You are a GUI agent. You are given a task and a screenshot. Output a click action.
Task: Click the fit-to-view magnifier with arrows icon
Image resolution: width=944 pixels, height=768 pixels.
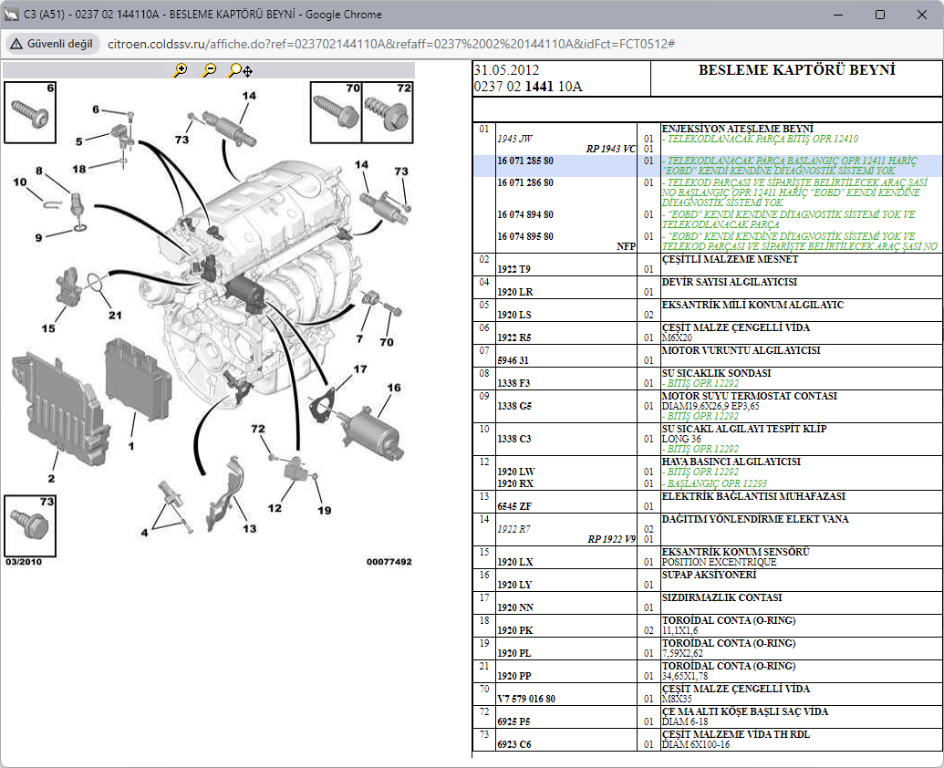coord(240,70)
